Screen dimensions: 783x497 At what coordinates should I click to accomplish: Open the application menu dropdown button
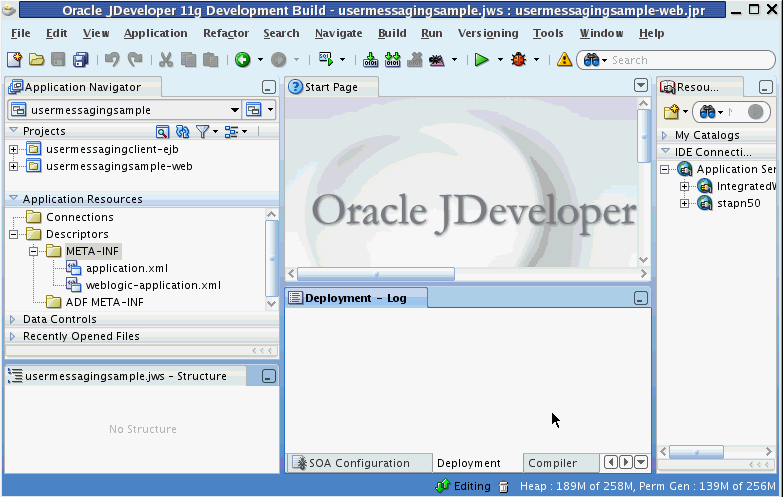click(259, 110)
